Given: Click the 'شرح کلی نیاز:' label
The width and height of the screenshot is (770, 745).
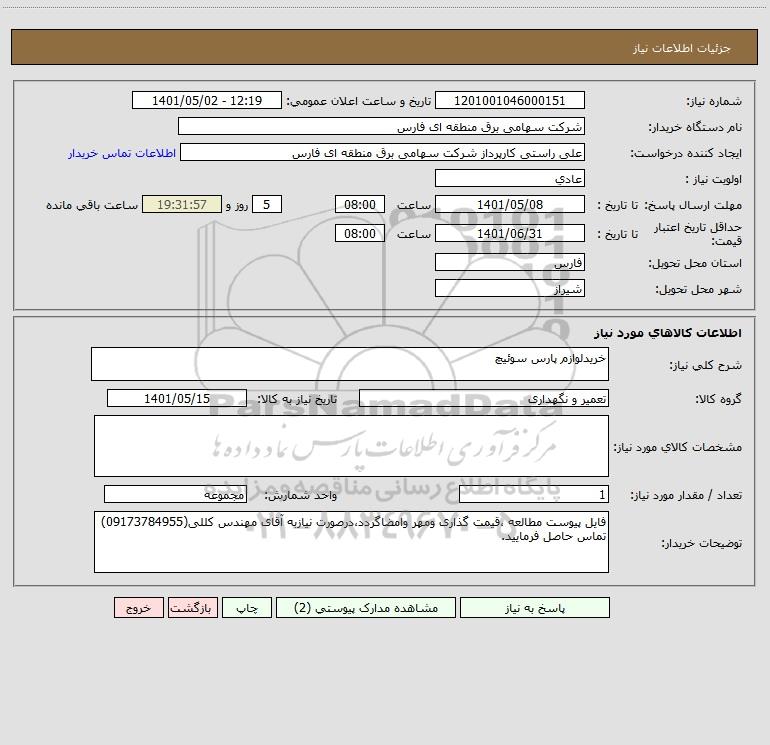Looking at the screenshot, I should (706, 365).
